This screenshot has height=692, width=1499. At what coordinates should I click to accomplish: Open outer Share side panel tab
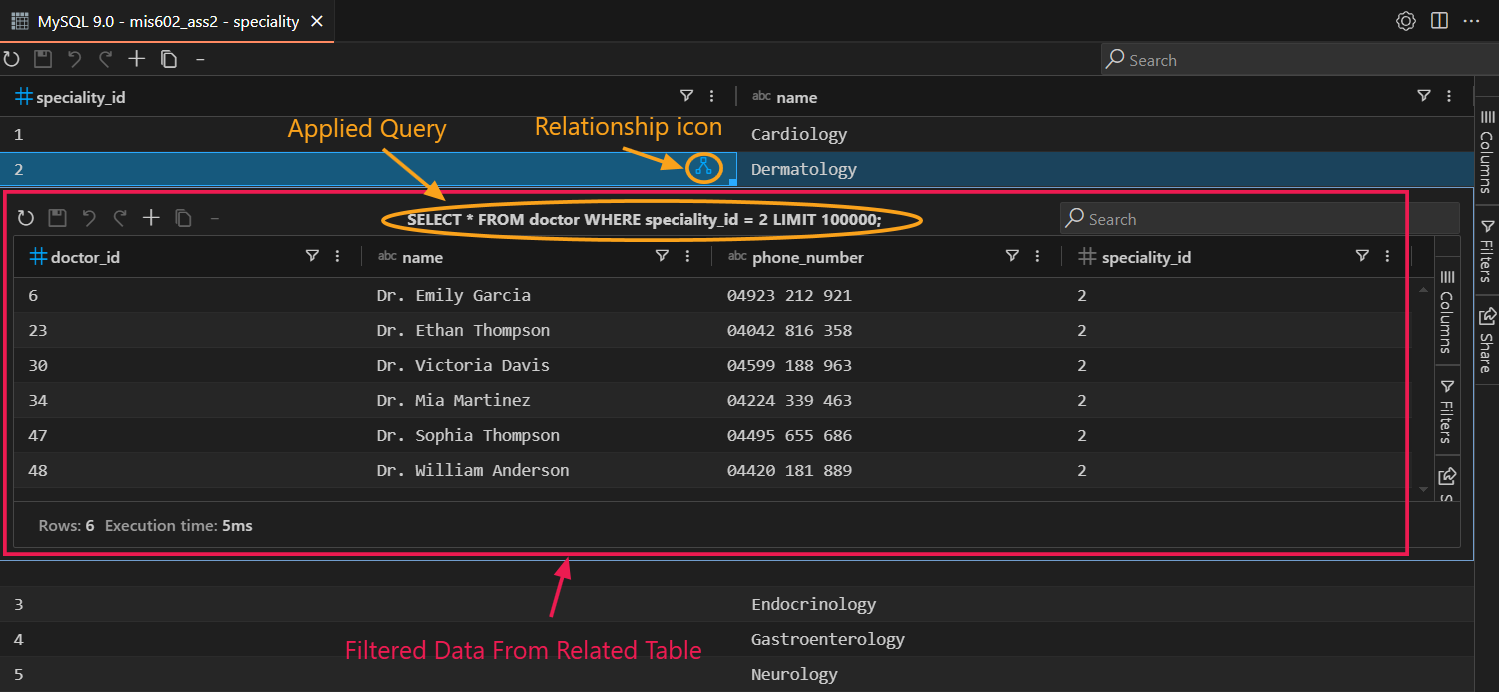click(x=1487, y=340)
